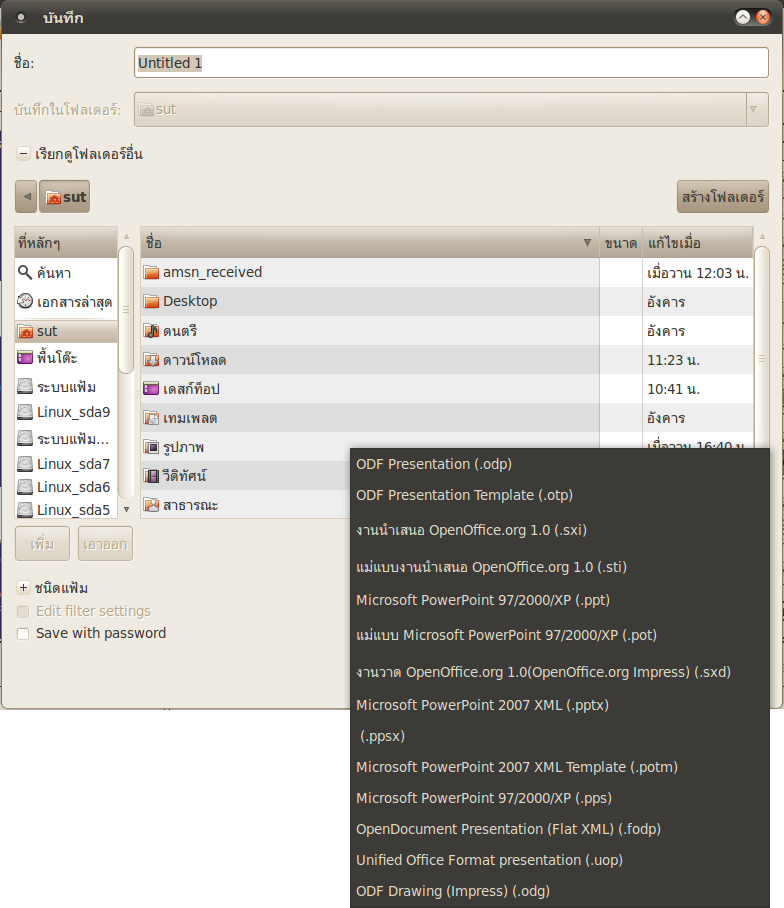Select Unified Office Format presentation (.uop)
Image resolution: width=784 pixels, height=908 pixels.
(560, 860)
